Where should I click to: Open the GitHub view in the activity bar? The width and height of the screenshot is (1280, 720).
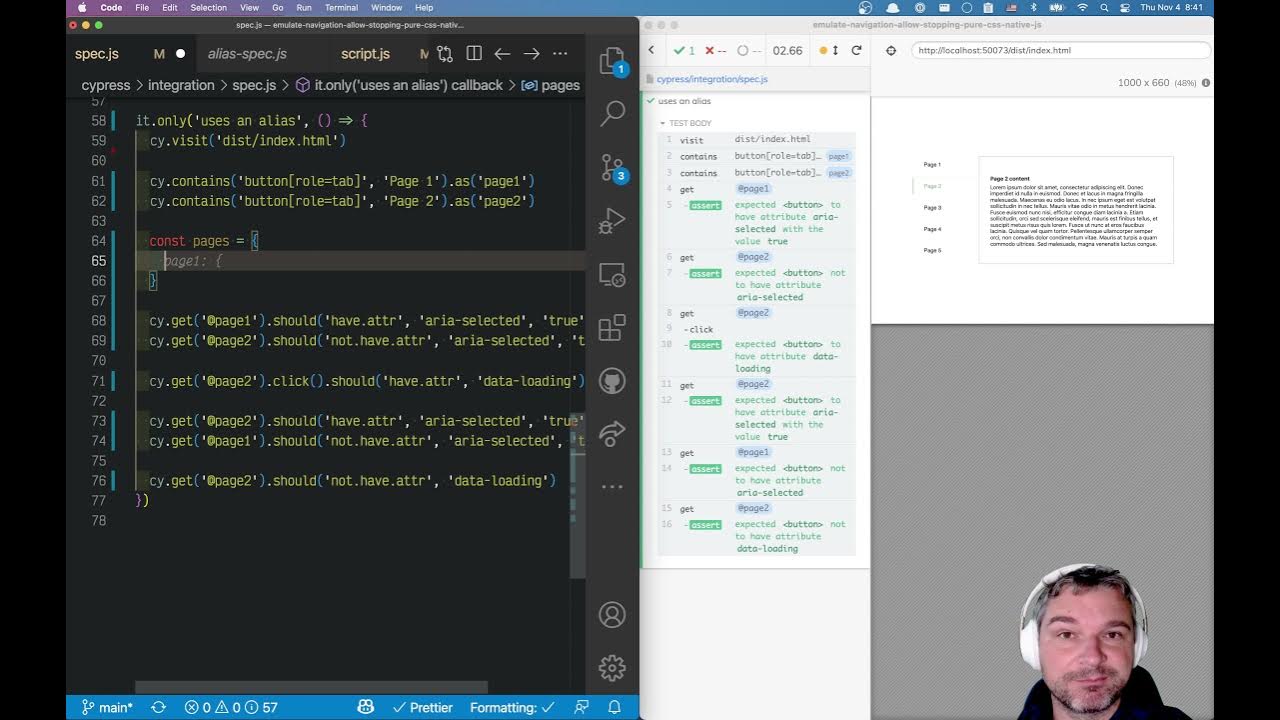click(612, 381)
